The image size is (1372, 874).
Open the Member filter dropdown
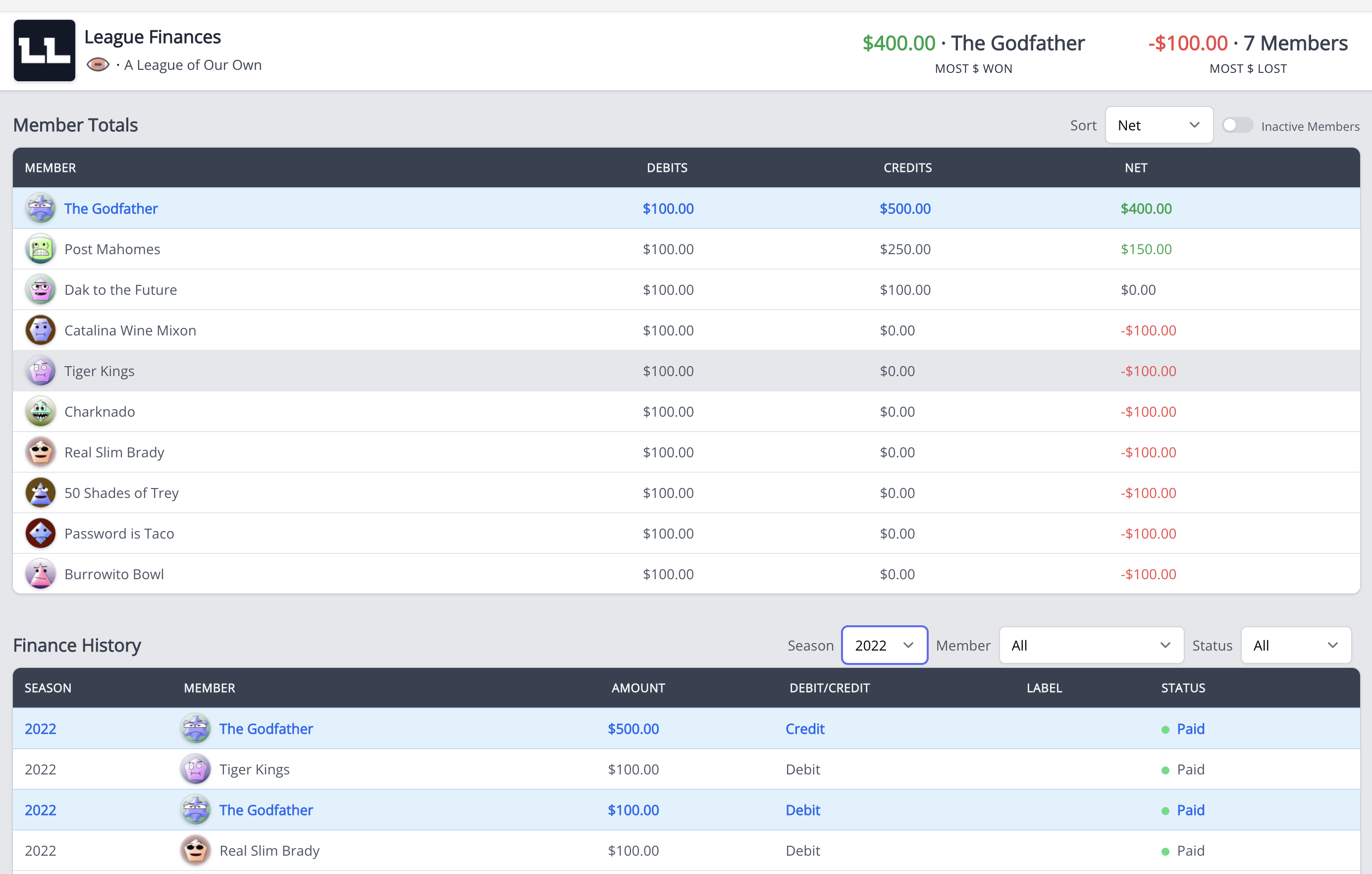1091,646
